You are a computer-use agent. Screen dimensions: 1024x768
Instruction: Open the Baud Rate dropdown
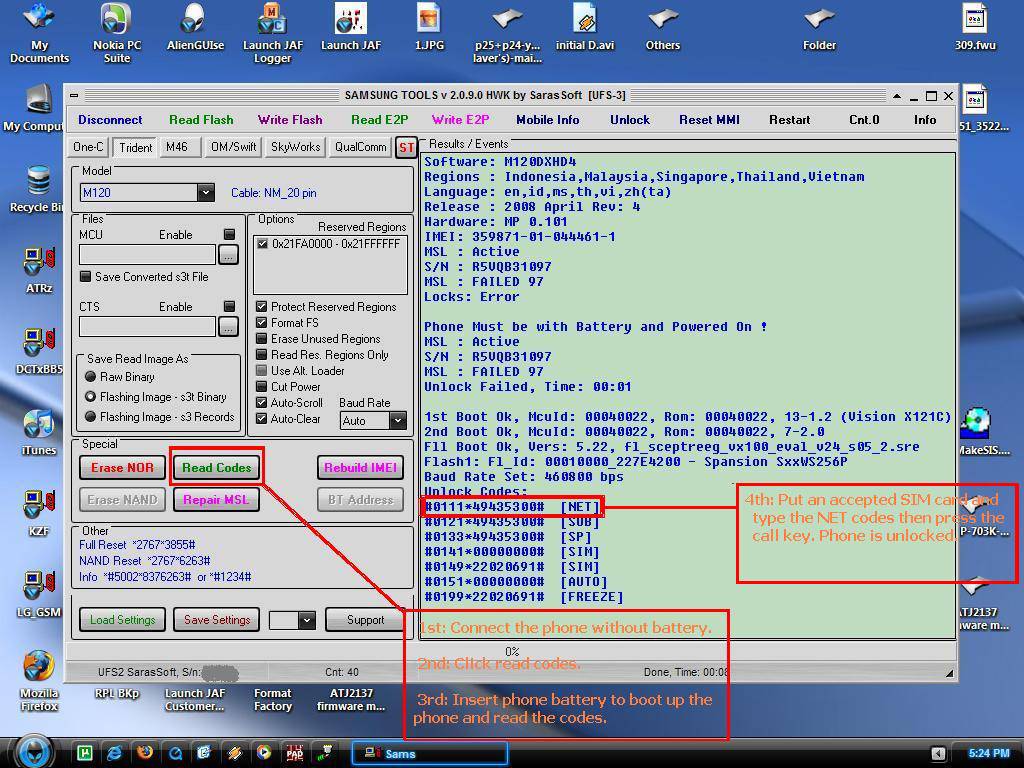(398, 421)
